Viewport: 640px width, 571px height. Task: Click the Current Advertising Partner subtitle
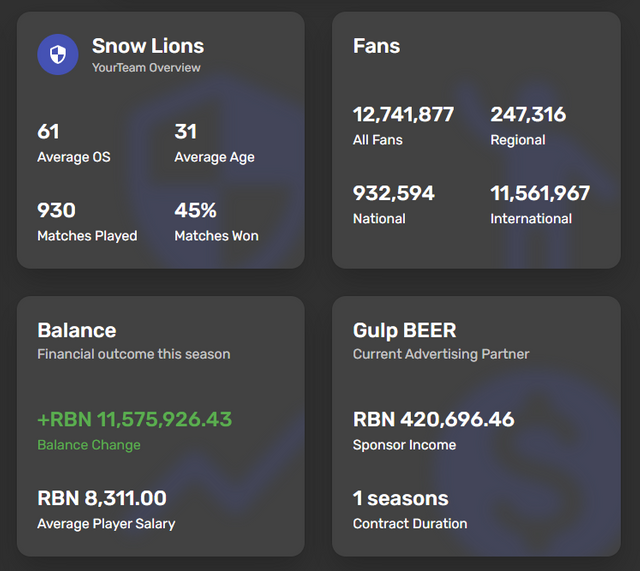coord(441,354)
